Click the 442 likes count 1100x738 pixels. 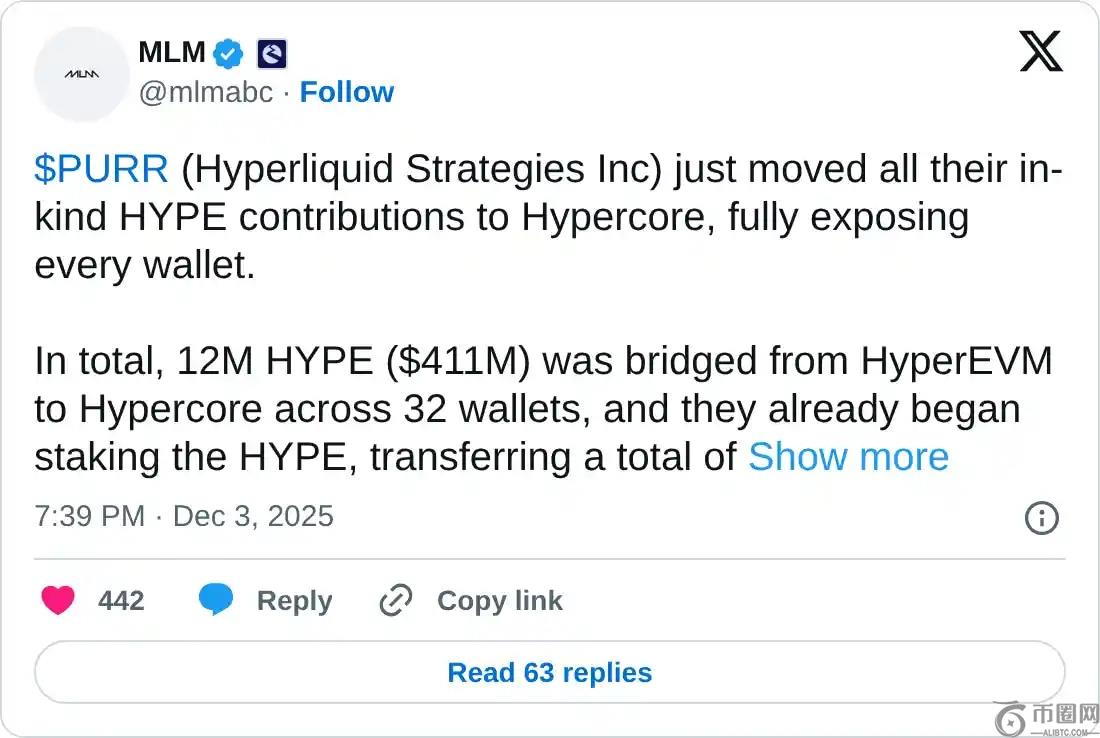tap(121, 601)
